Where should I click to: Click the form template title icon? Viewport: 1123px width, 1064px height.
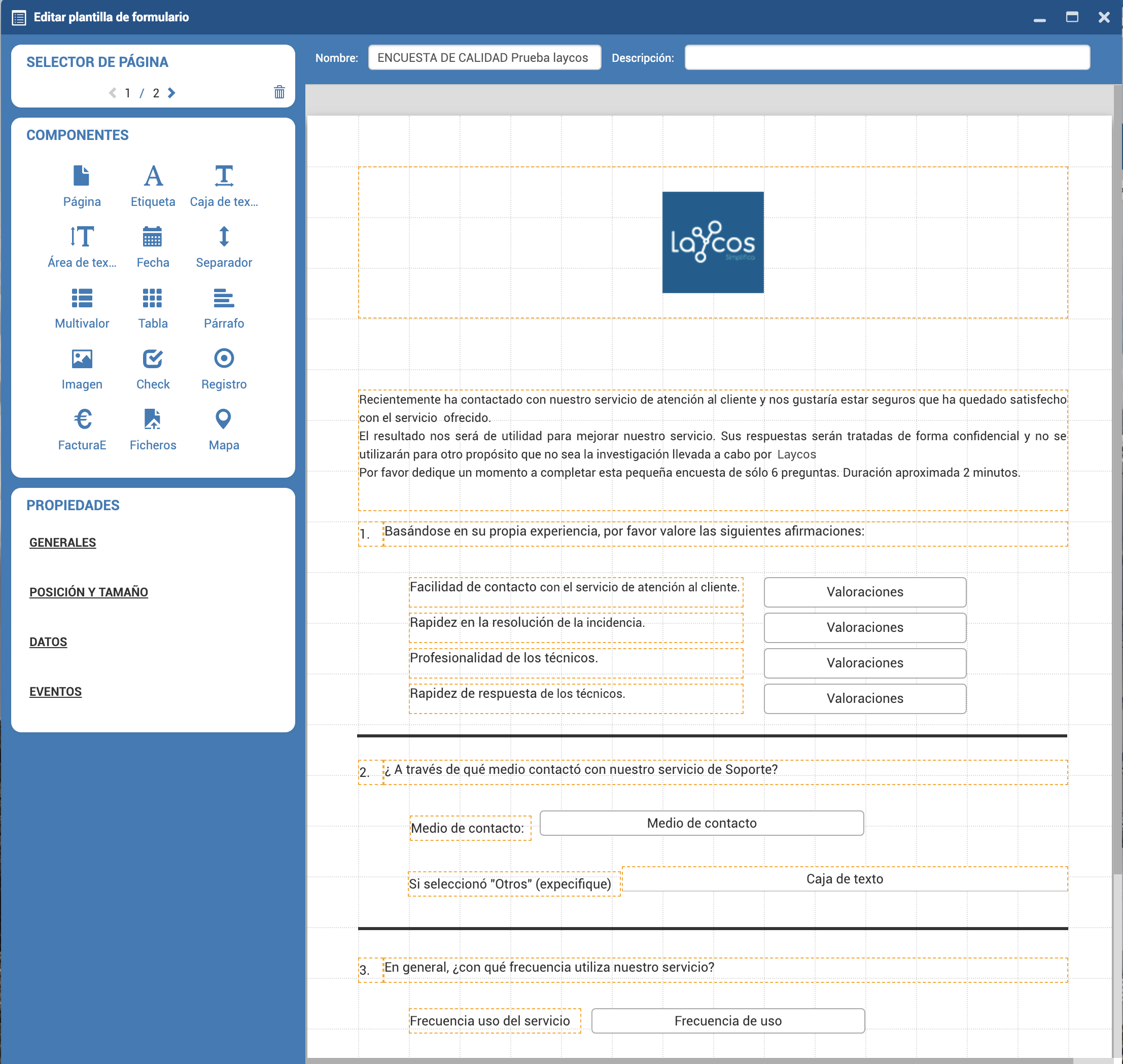(19, 18)
